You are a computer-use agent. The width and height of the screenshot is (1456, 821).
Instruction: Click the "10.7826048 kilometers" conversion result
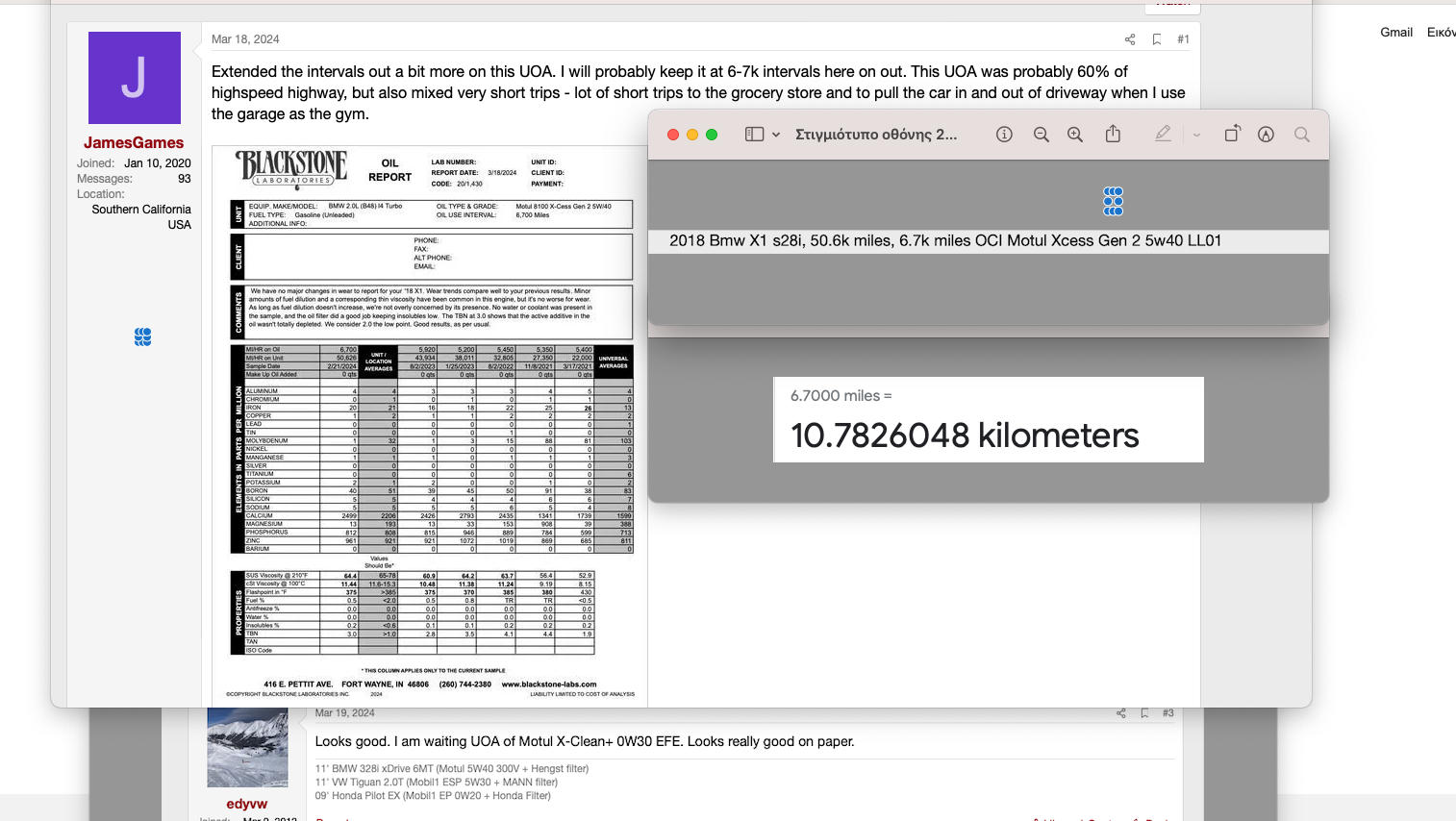pyautogui.click(x=965, y=435)
